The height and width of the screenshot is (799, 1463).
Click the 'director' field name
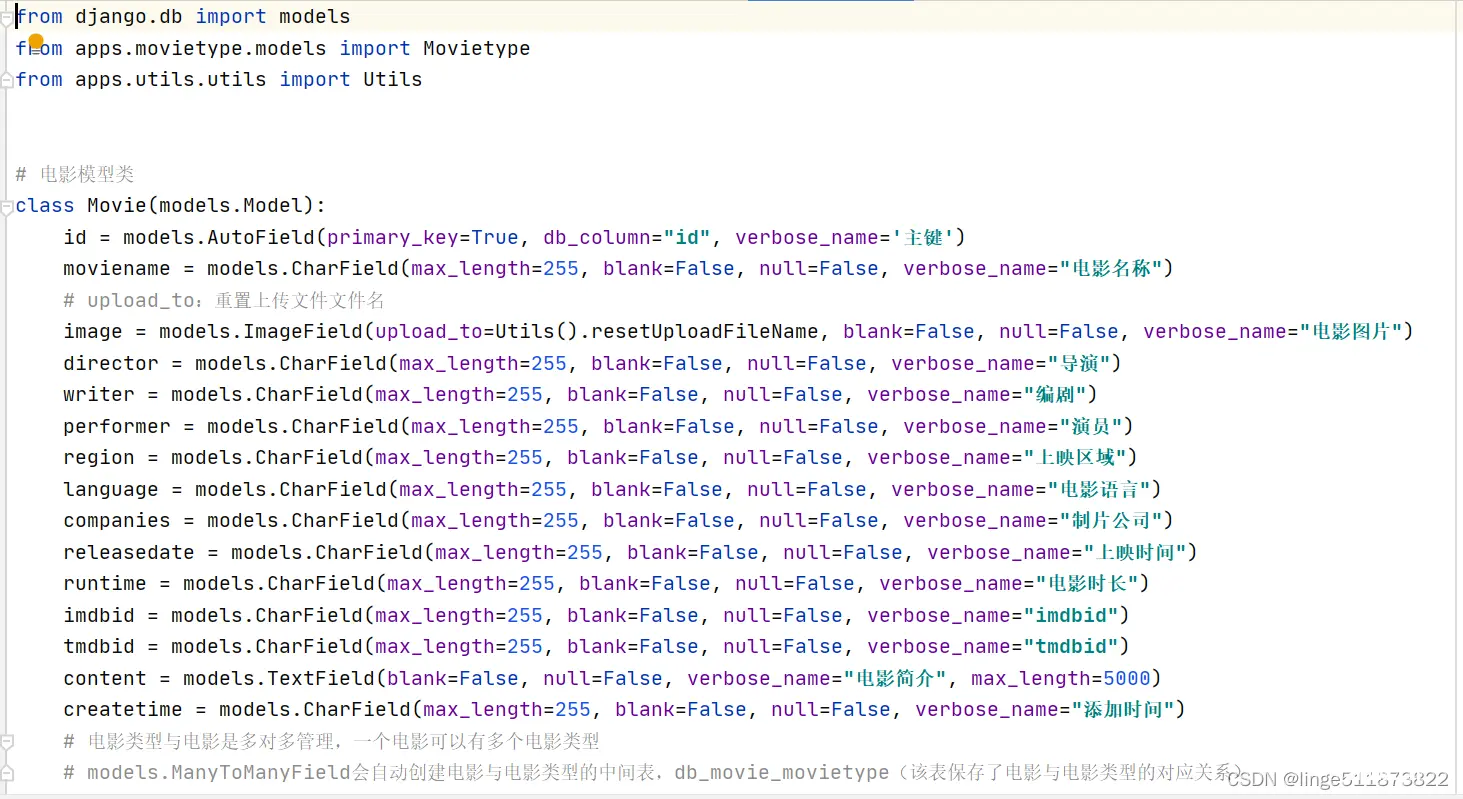coord(111,363)
